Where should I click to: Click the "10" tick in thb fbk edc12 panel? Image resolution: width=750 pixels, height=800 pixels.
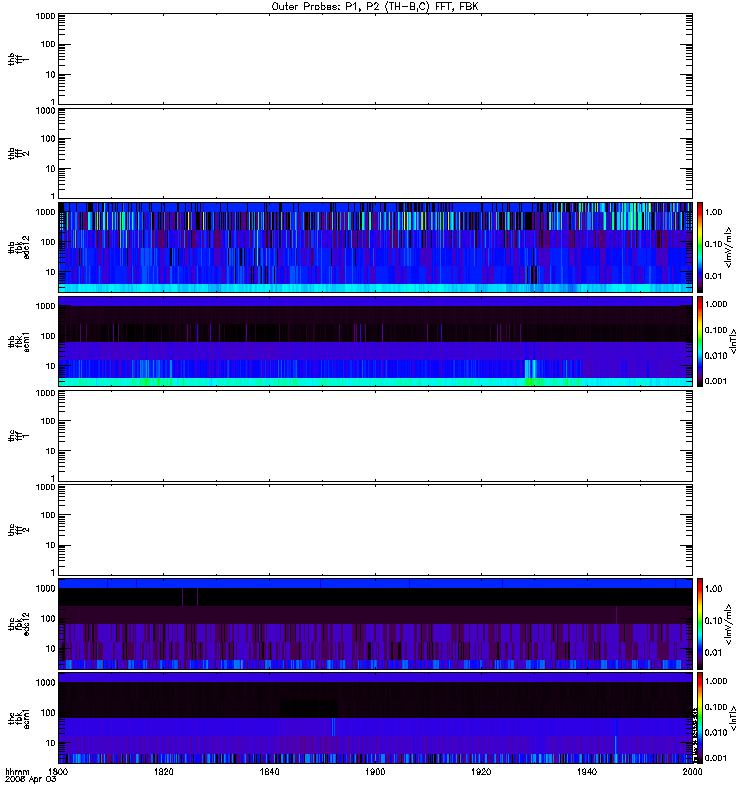51,272
